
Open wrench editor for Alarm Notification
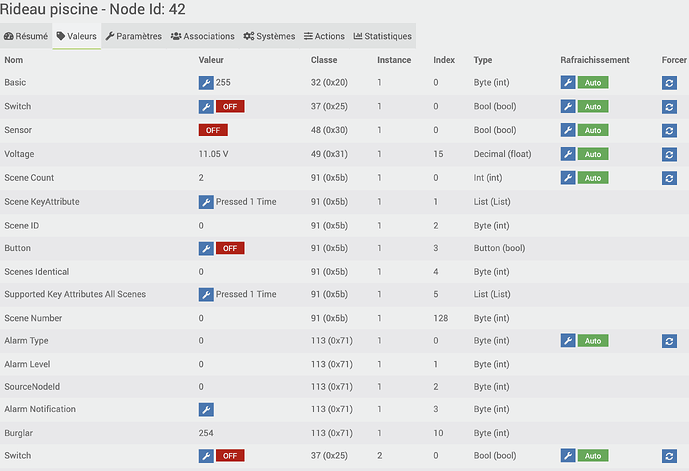206,409
